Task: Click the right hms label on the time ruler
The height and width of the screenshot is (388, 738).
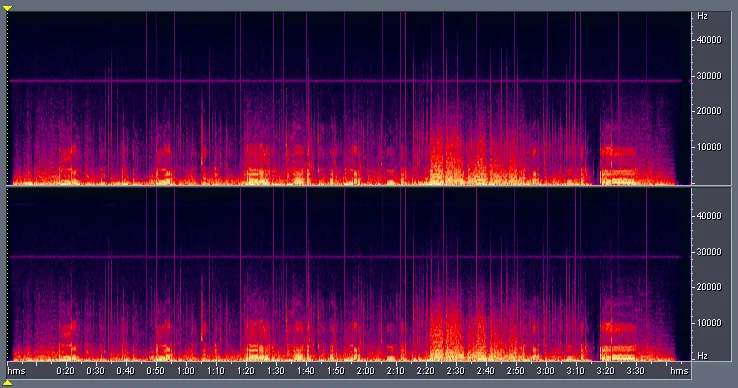Action: point(680,371)
